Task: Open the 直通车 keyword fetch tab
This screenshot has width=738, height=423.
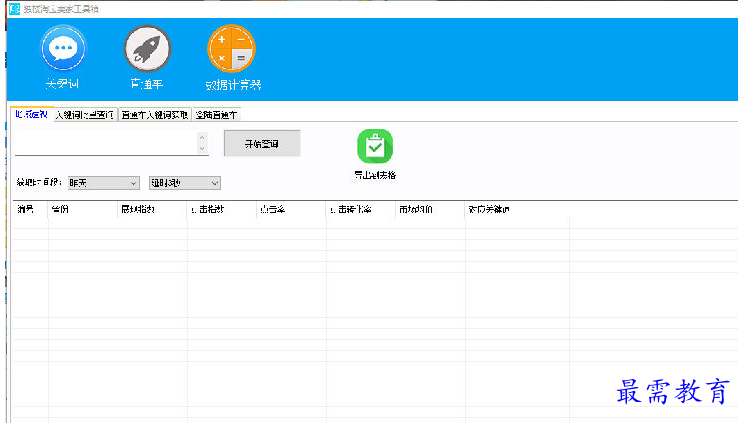Action: (x=154, y=114)
